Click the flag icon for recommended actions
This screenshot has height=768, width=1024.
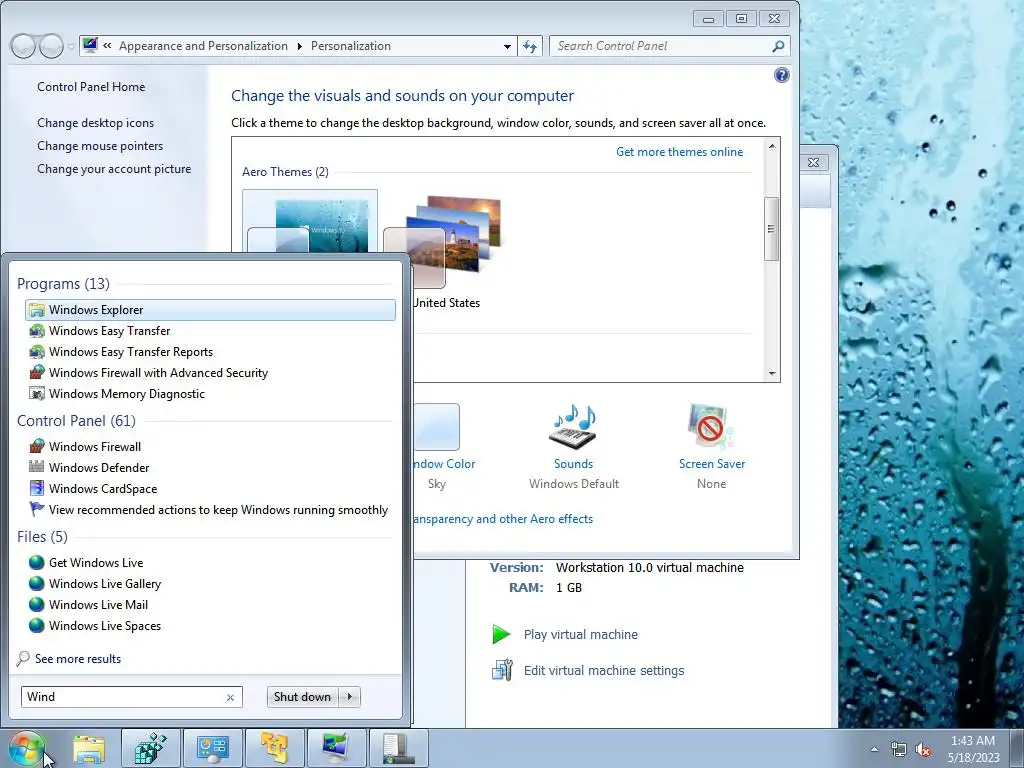37,509
